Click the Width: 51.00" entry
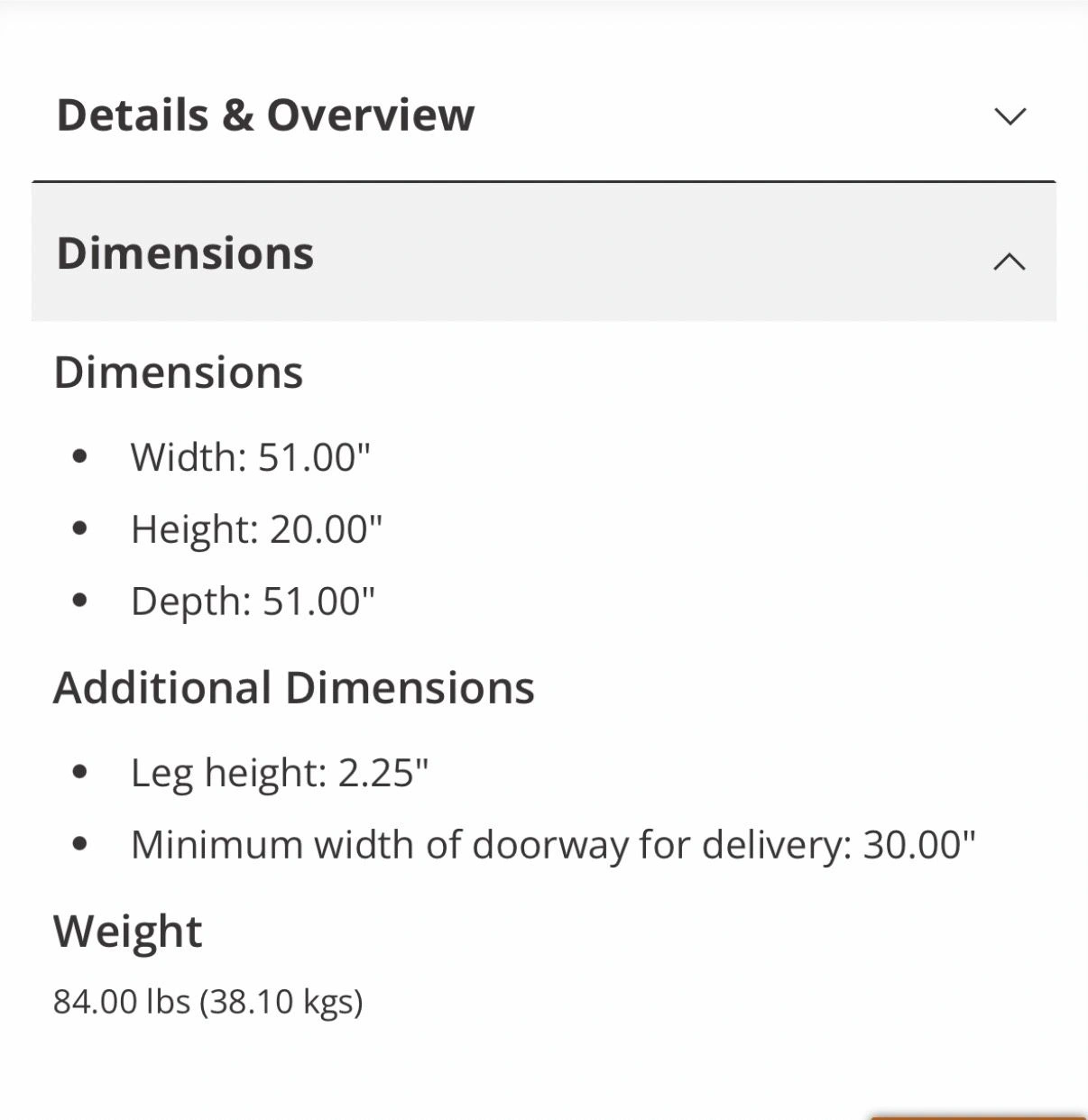The height and width of the screenshot is (1120, 1088). click(x=251, y=457)
